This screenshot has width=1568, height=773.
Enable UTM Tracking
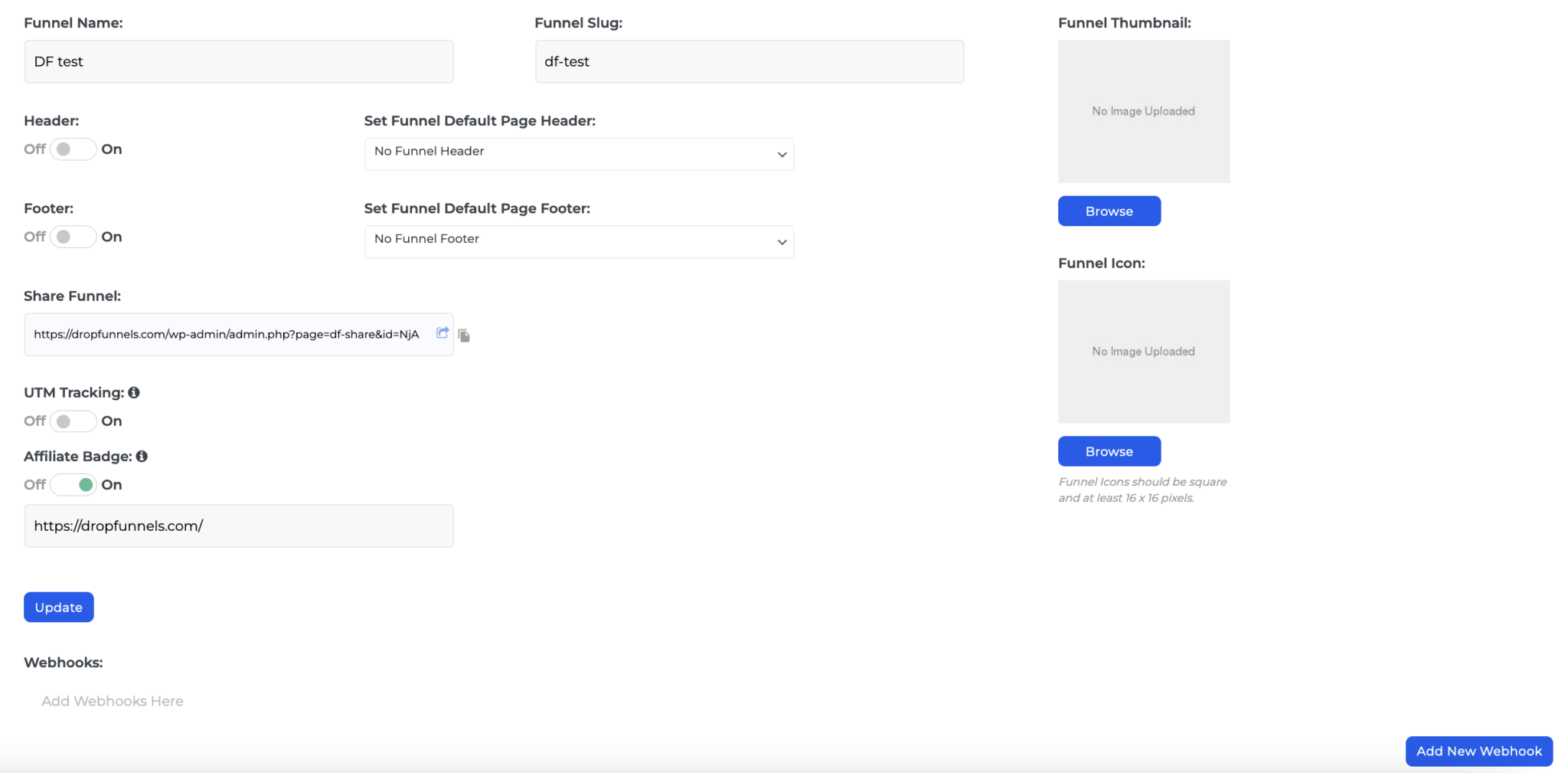pyautogui.click(x=73, y=421)
